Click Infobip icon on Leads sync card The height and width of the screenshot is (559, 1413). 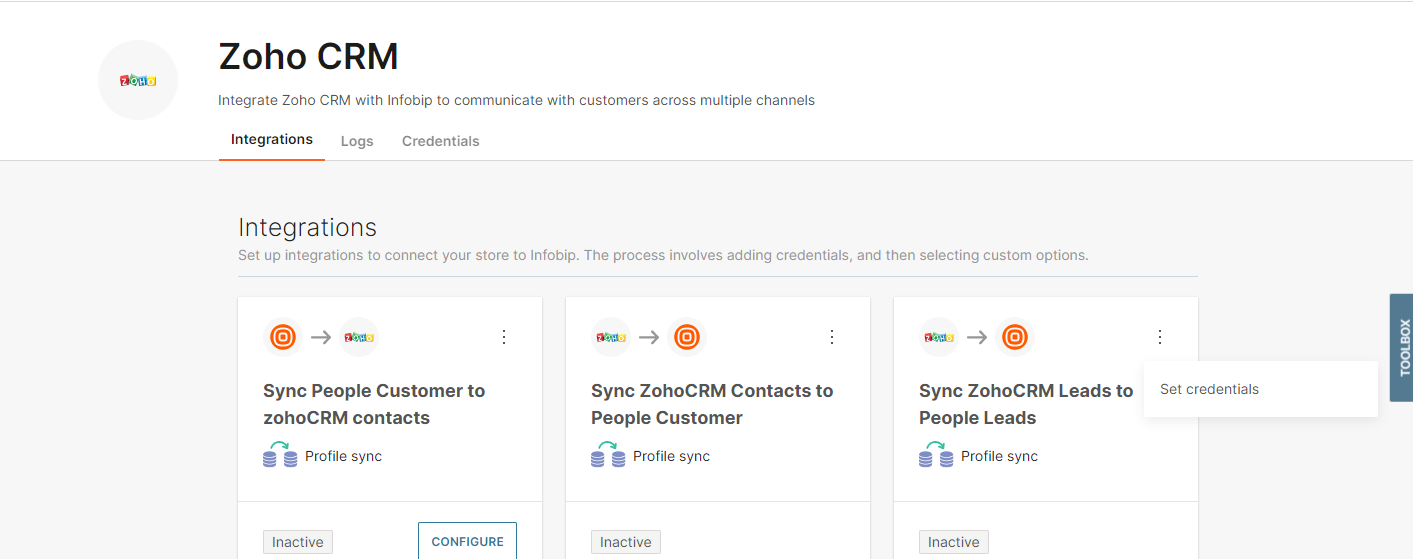1014,337
